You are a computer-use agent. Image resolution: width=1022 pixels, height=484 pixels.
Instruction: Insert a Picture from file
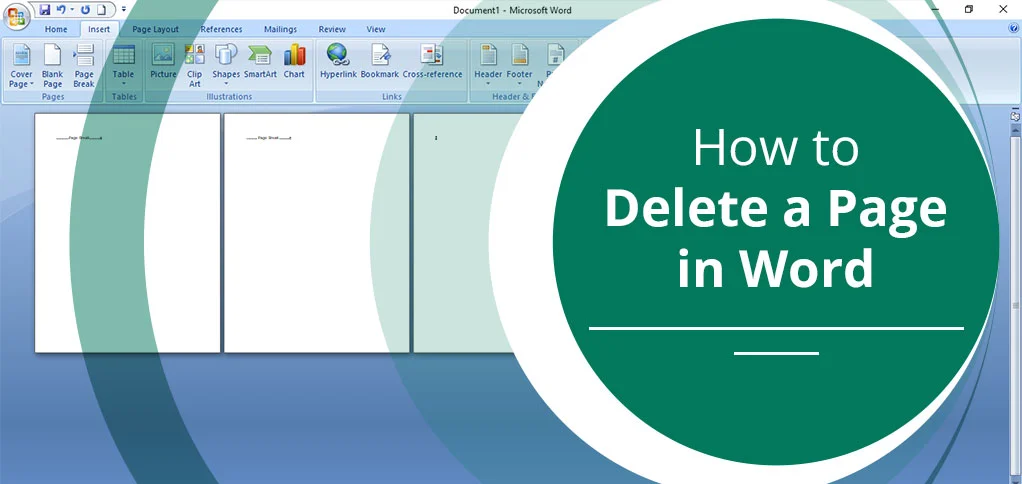pyautogui.click(x=163, y=62)
